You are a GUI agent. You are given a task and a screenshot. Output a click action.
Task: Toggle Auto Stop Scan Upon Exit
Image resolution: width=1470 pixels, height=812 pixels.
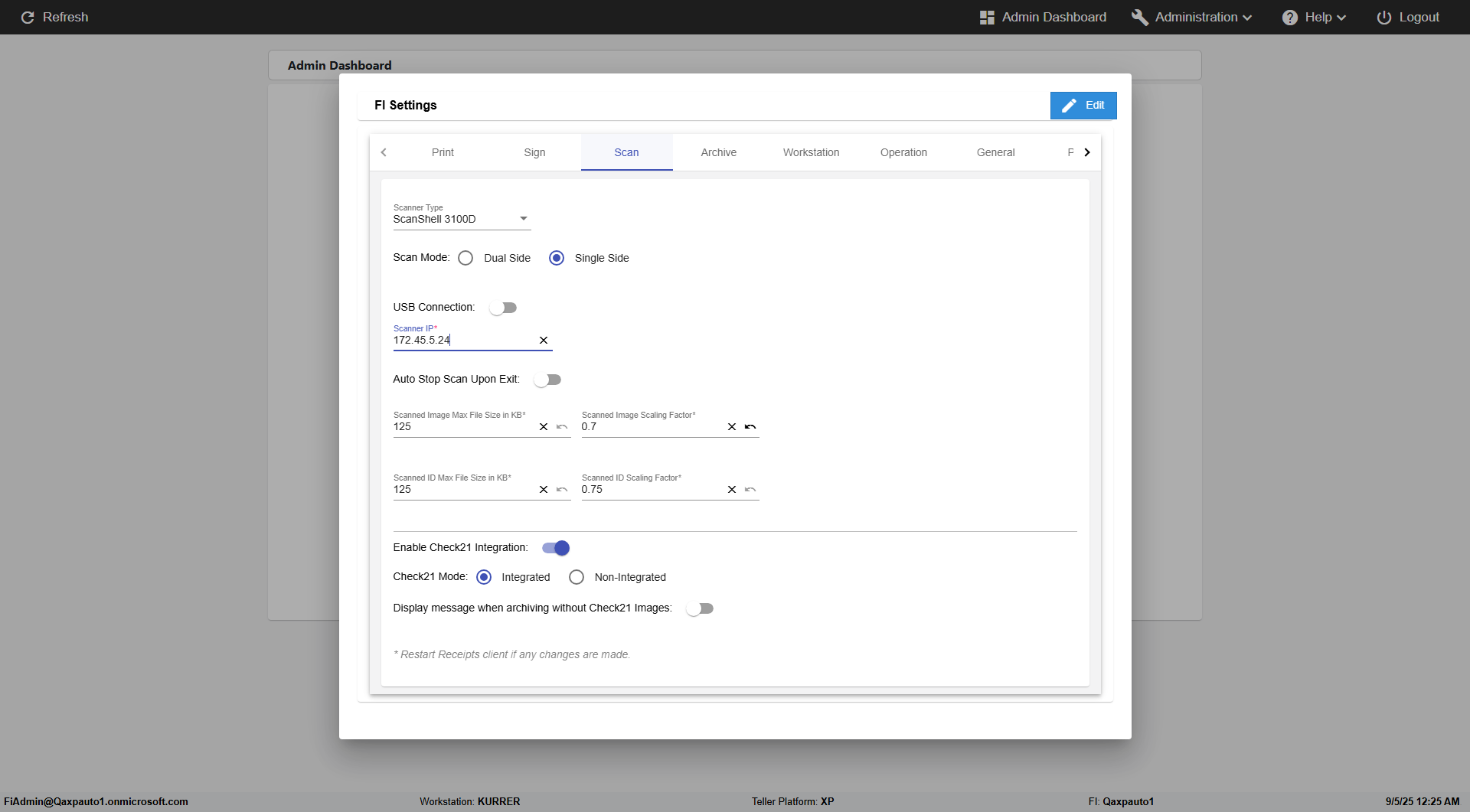547,380
